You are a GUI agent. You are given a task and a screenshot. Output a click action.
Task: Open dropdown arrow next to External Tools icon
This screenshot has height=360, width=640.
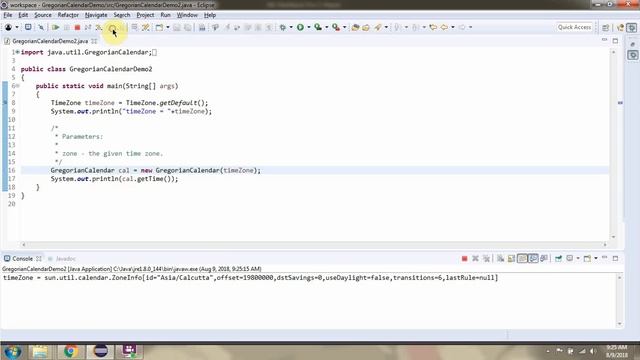click(x=344, y=27)
